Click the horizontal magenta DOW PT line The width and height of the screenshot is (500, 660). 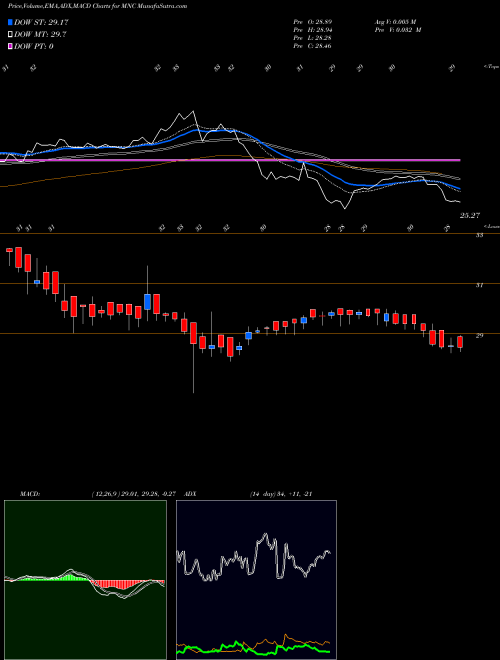(x=230, y=160)
